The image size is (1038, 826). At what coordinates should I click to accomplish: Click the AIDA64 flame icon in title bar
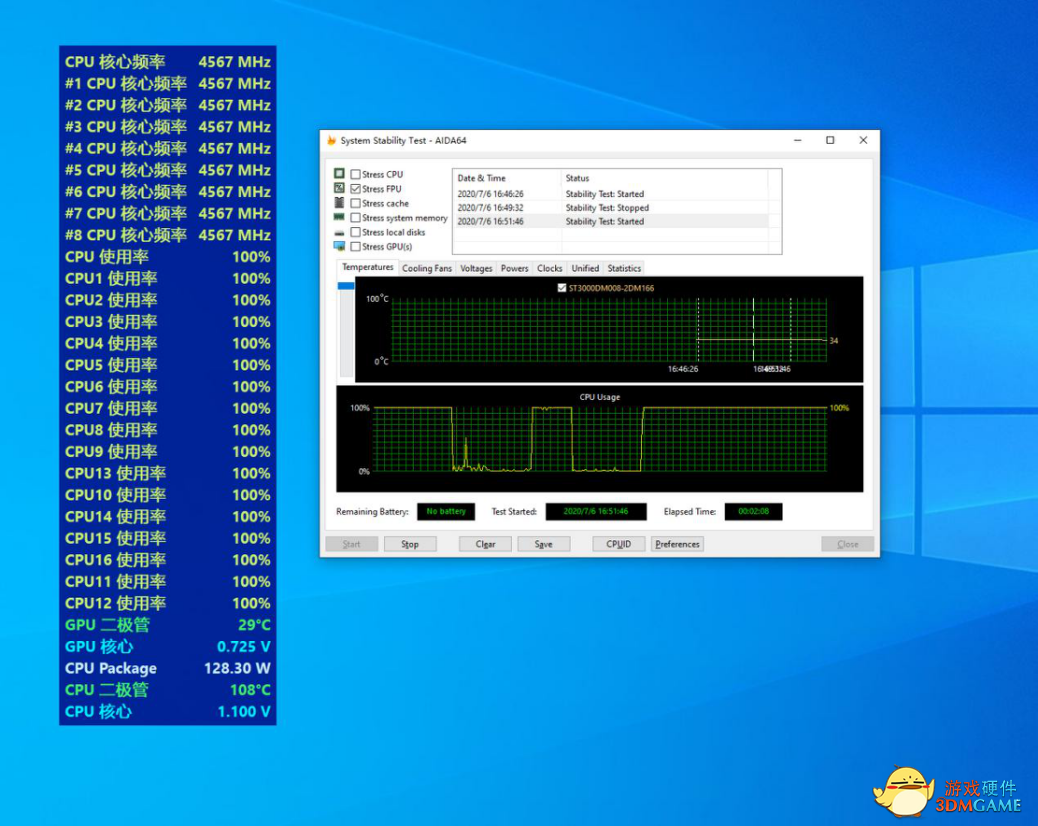(331, 140)
